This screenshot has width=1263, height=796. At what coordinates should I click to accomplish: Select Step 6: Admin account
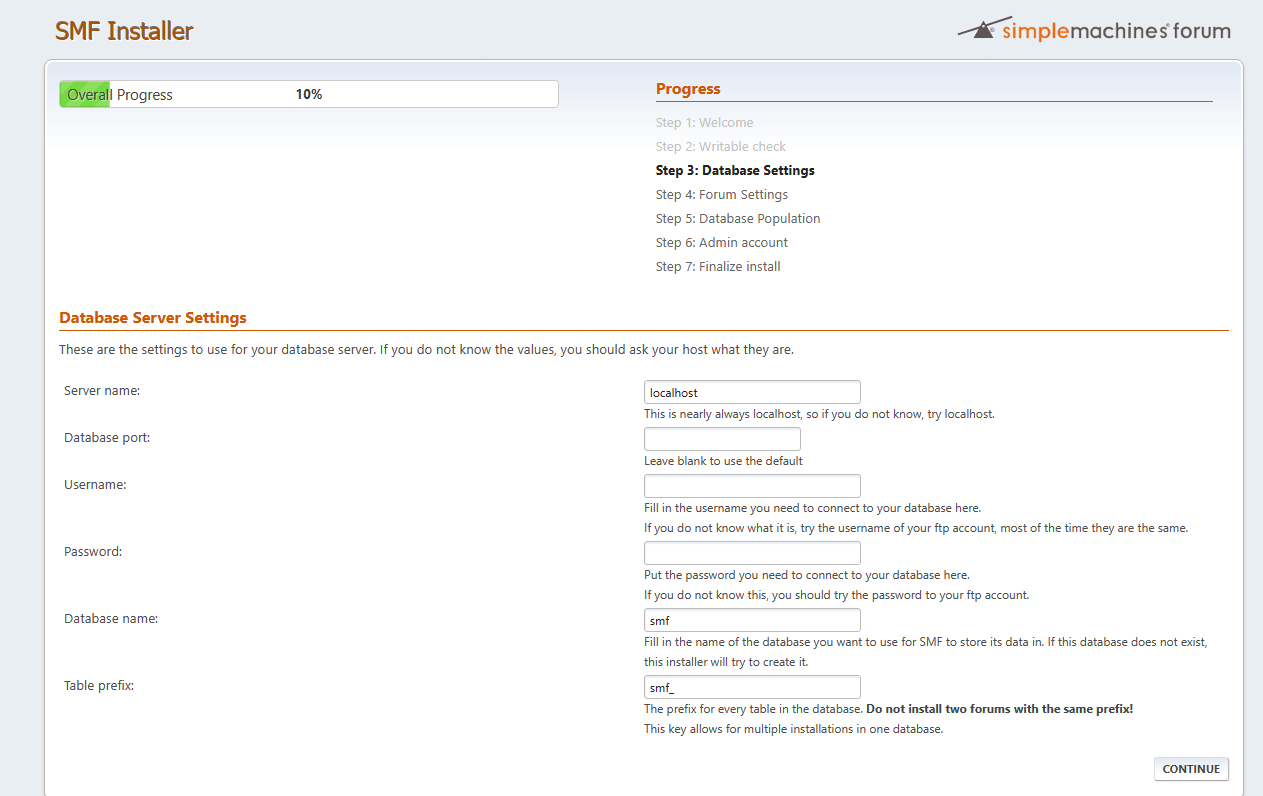(722, 243)
